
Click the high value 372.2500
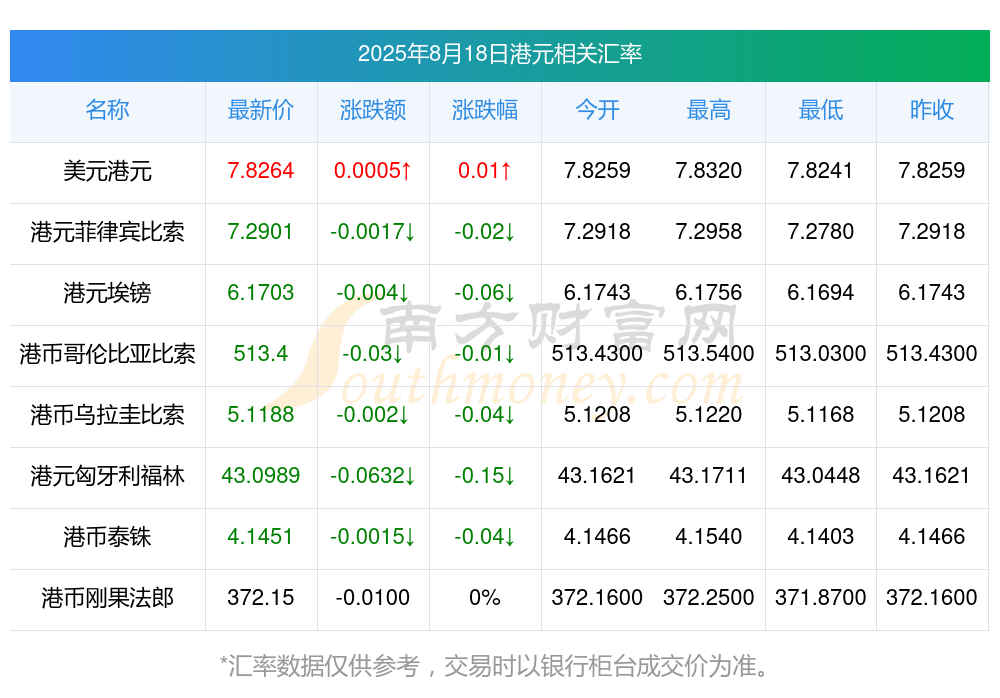709,597
